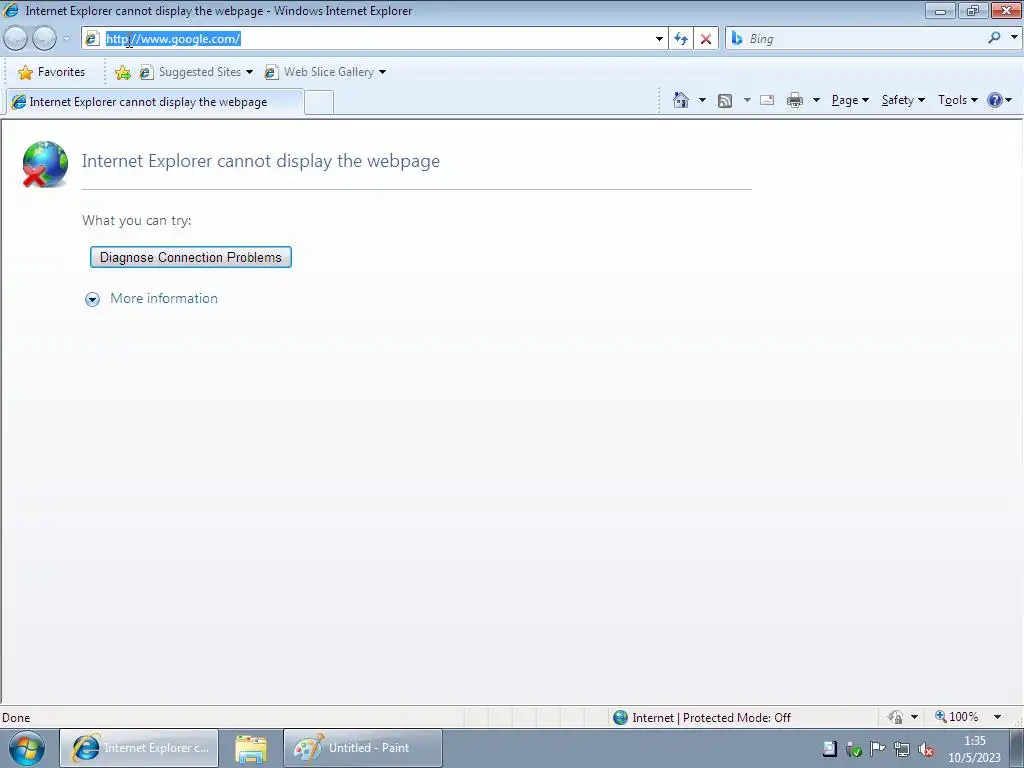This screenshot has height=768, width=1024.
Task: Expand the Print options dropdown arrow
Action: [x=816, y=100]
